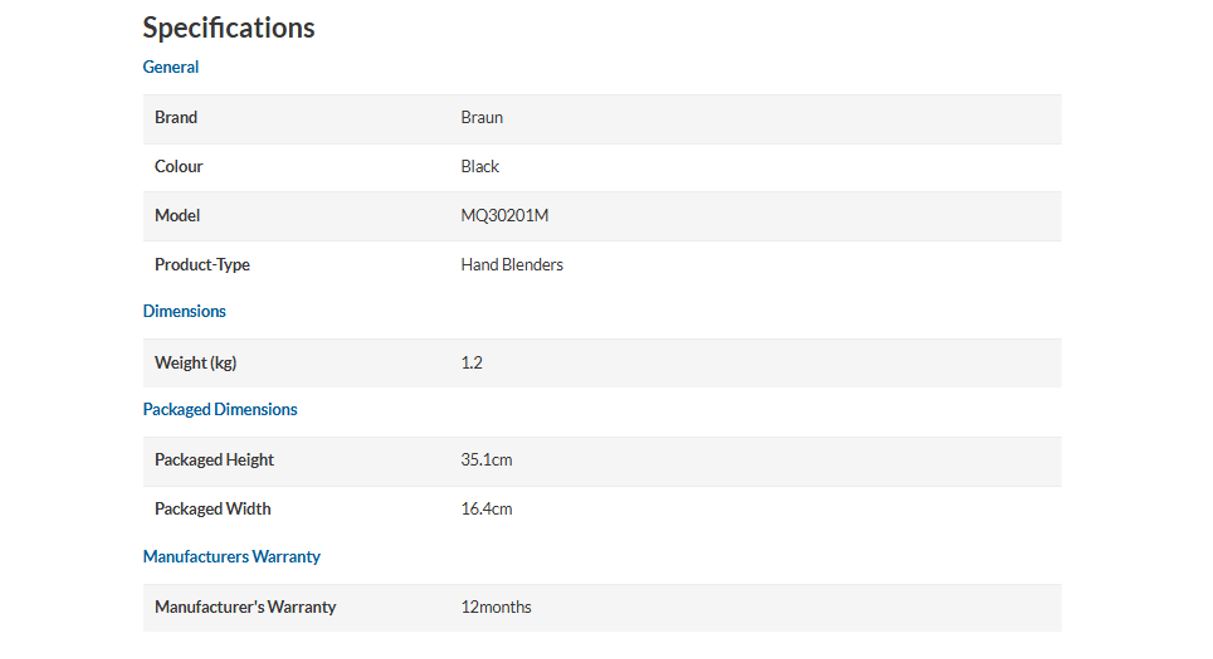Select the 35.1cm height value

coord(487,460)
